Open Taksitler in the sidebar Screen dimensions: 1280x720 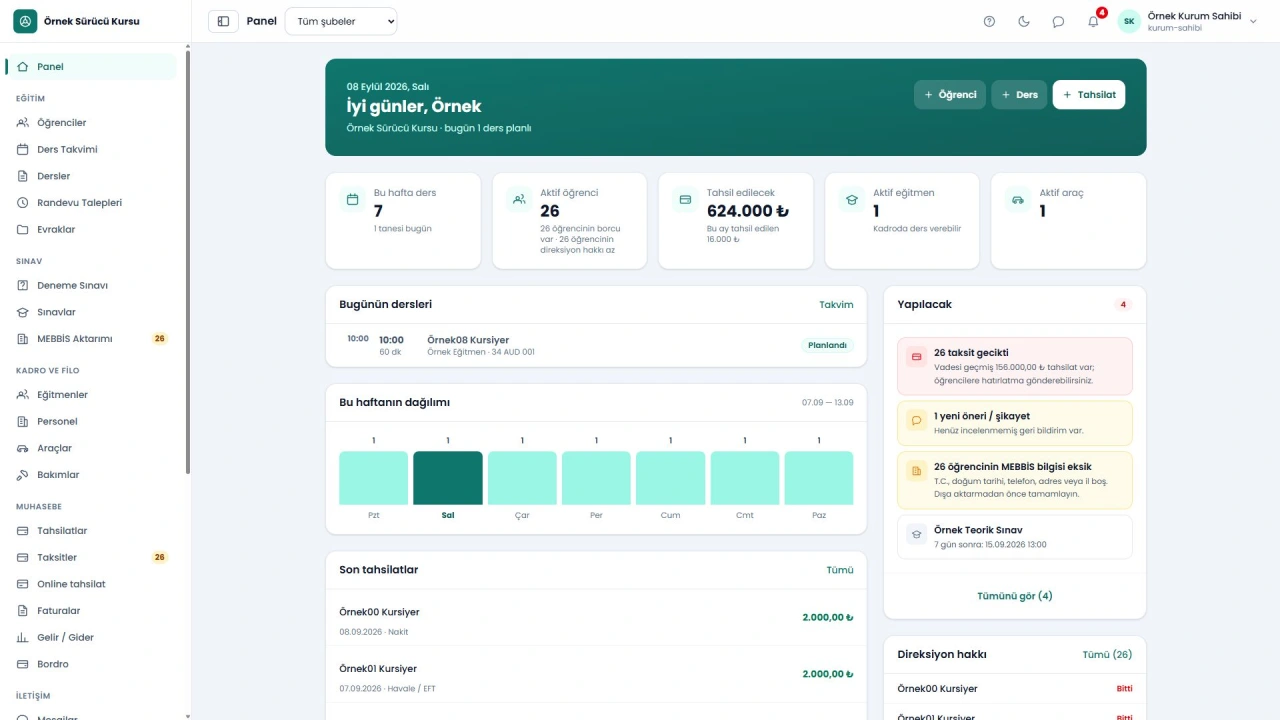pyautogui.click(x=92, y=558)
